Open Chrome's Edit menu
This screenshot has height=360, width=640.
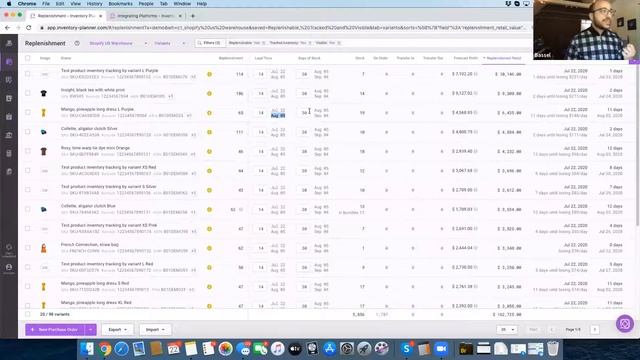pos(60,4)
